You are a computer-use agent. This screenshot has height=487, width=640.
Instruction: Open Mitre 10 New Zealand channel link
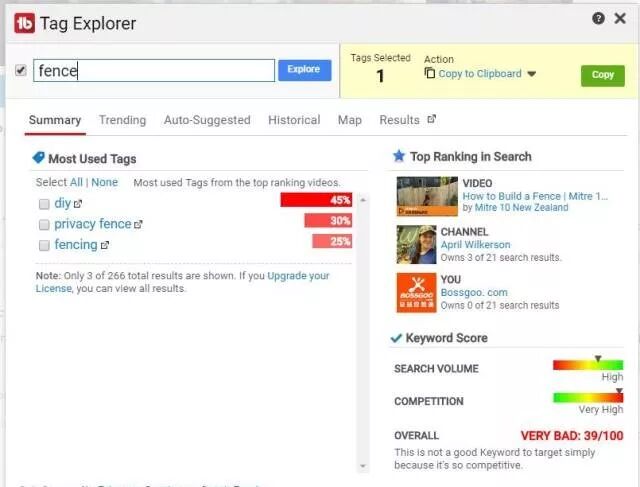(521, 207)
